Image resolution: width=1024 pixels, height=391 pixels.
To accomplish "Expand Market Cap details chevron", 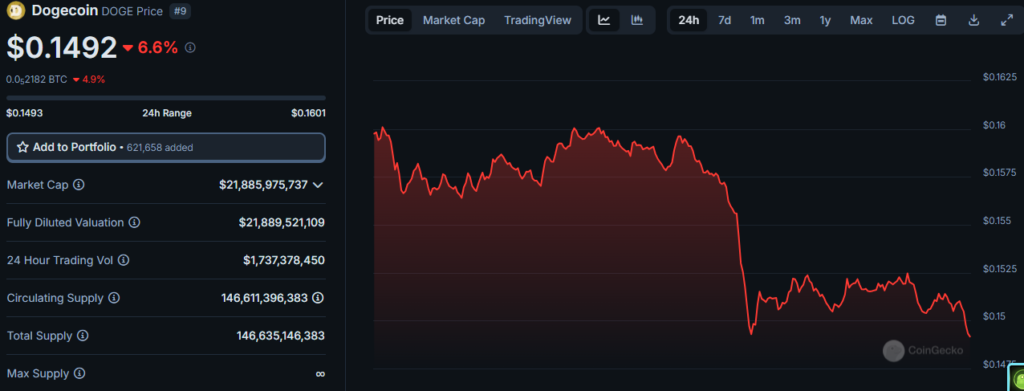I will click(x=318, y=185).
